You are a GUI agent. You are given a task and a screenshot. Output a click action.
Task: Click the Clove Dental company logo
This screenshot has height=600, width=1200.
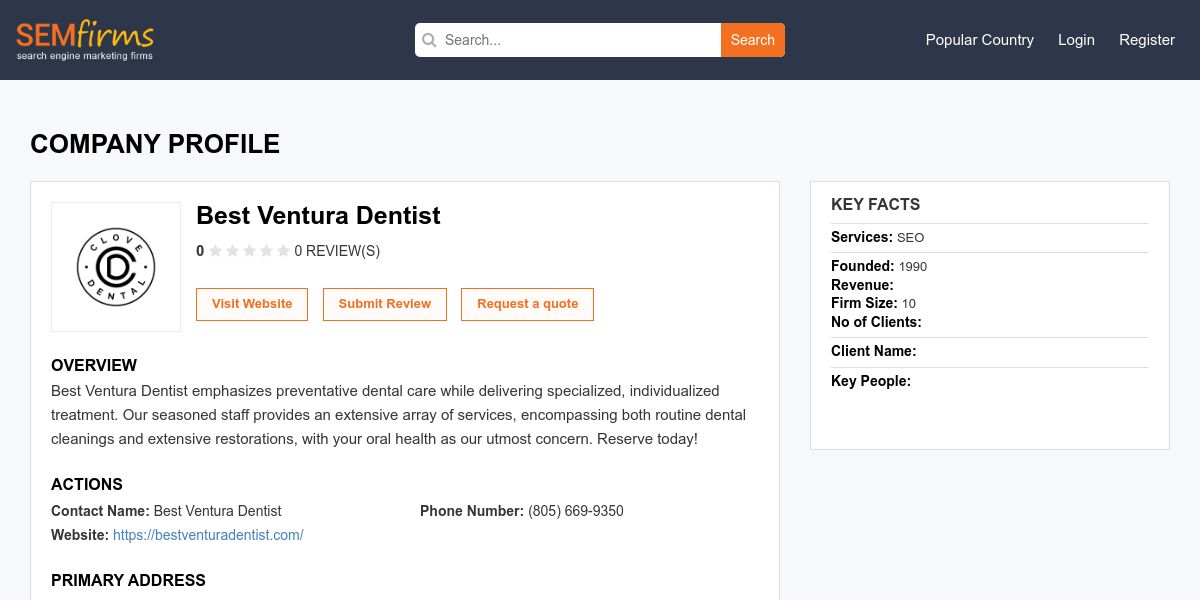[116, 267]
